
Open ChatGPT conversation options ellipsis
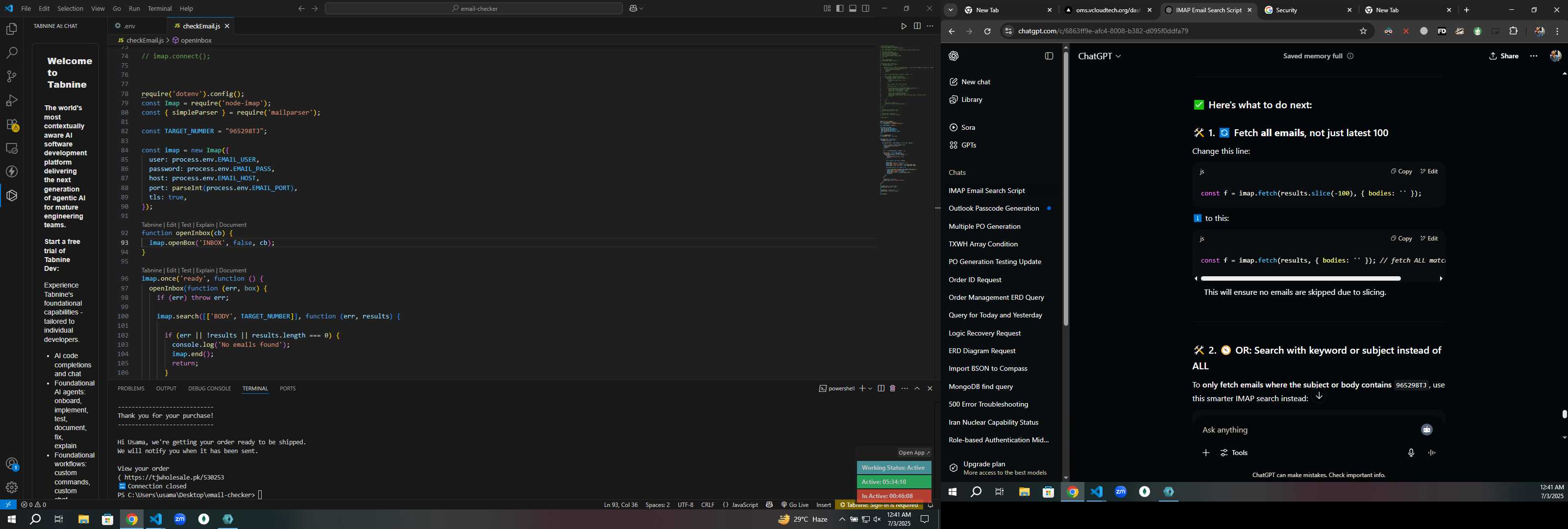click(x=1533, y=56)
